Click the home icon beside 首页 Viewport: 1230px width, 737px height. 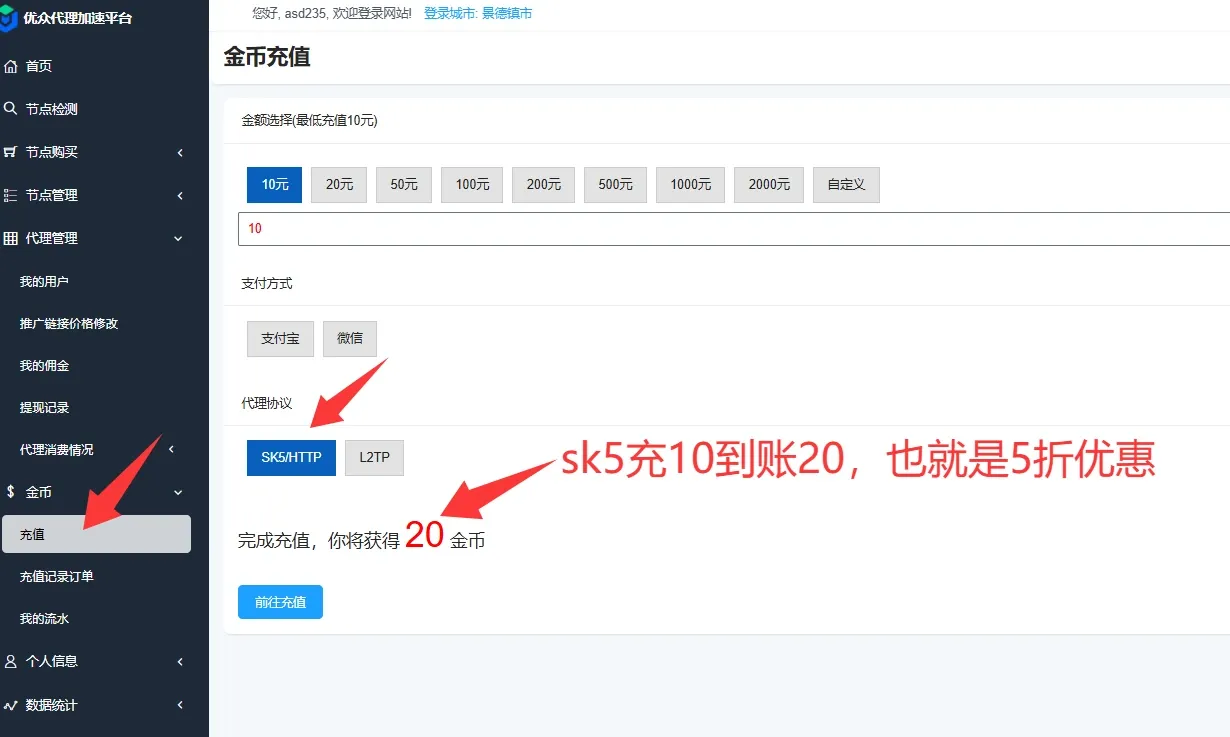click(x=11, y=66)
